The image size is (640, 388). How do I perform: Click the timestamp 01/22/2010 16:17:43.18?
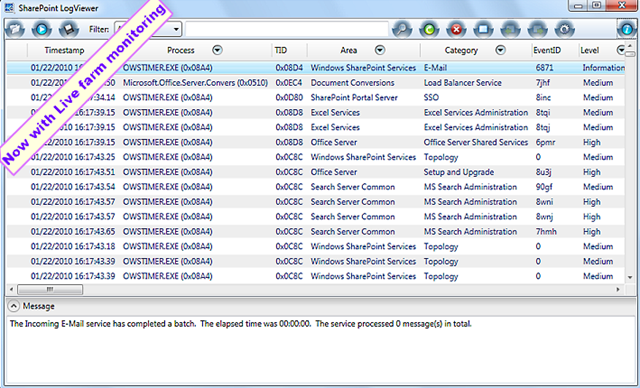tap(73, 246)
